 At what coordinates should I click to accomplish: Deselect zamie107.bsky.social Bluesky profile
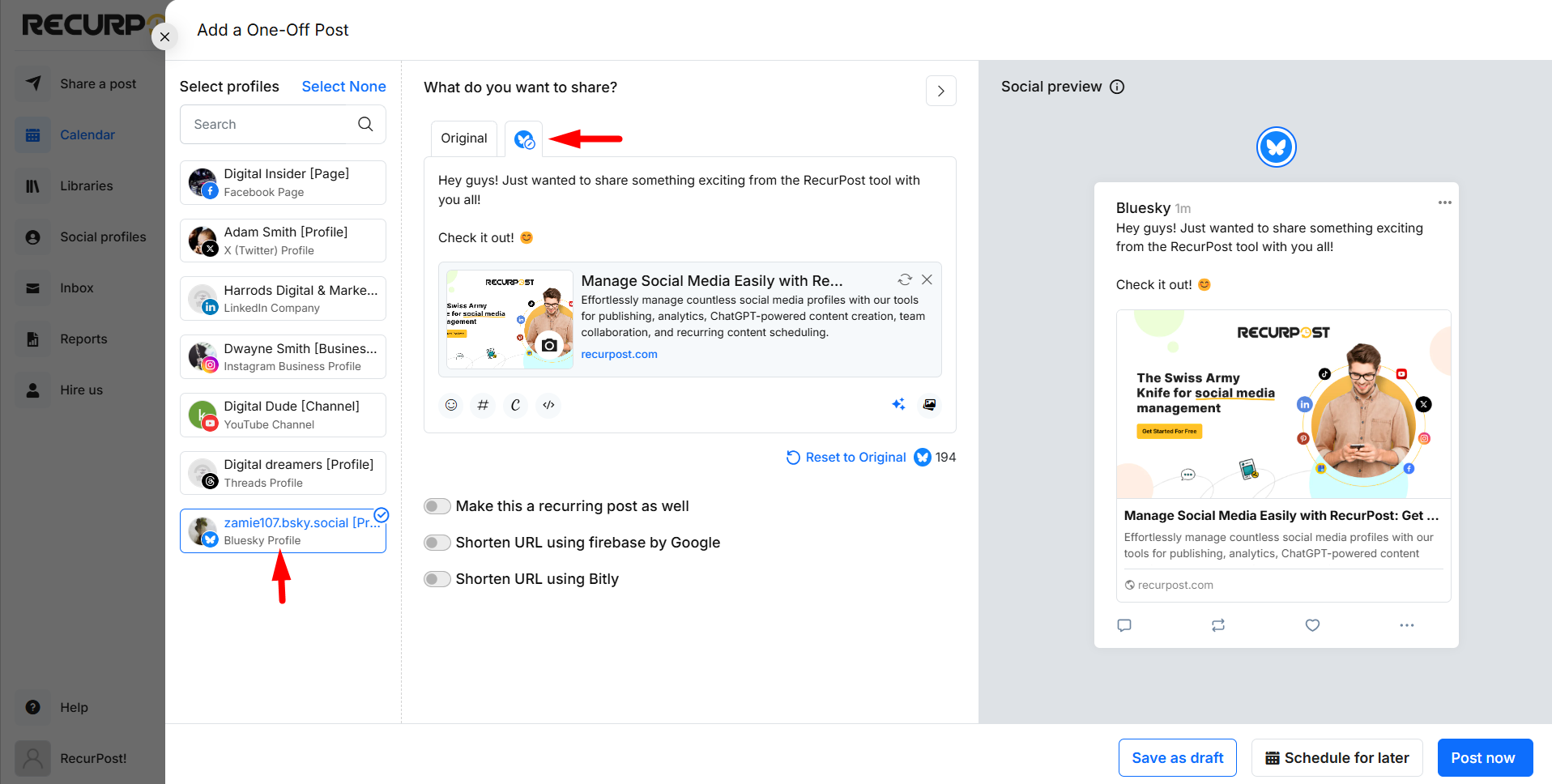click(283, 531)
